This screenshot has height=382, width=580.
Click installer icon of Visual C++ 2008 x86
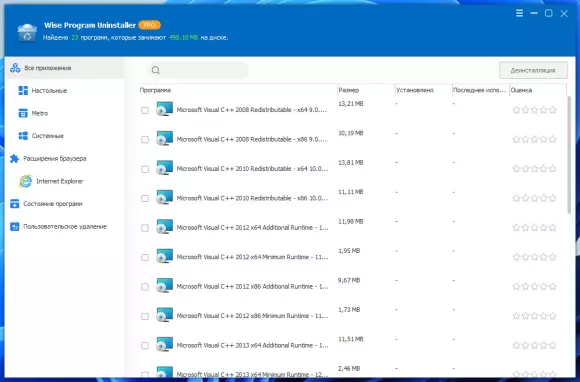click(164, 138)
